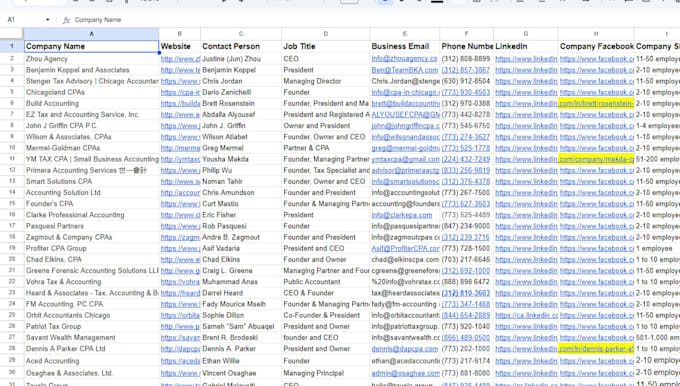Select the Business Email header cell

point(404,46)
